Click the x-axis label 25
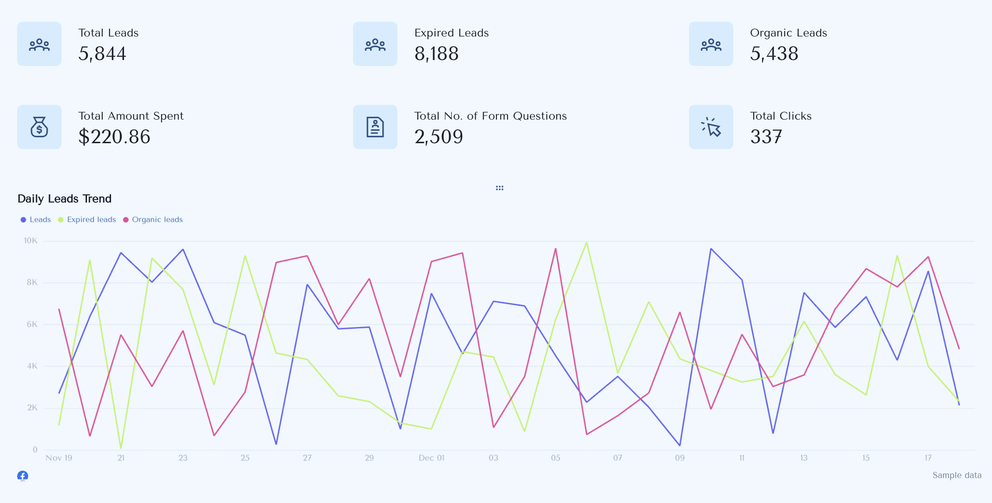 [245, 458]
